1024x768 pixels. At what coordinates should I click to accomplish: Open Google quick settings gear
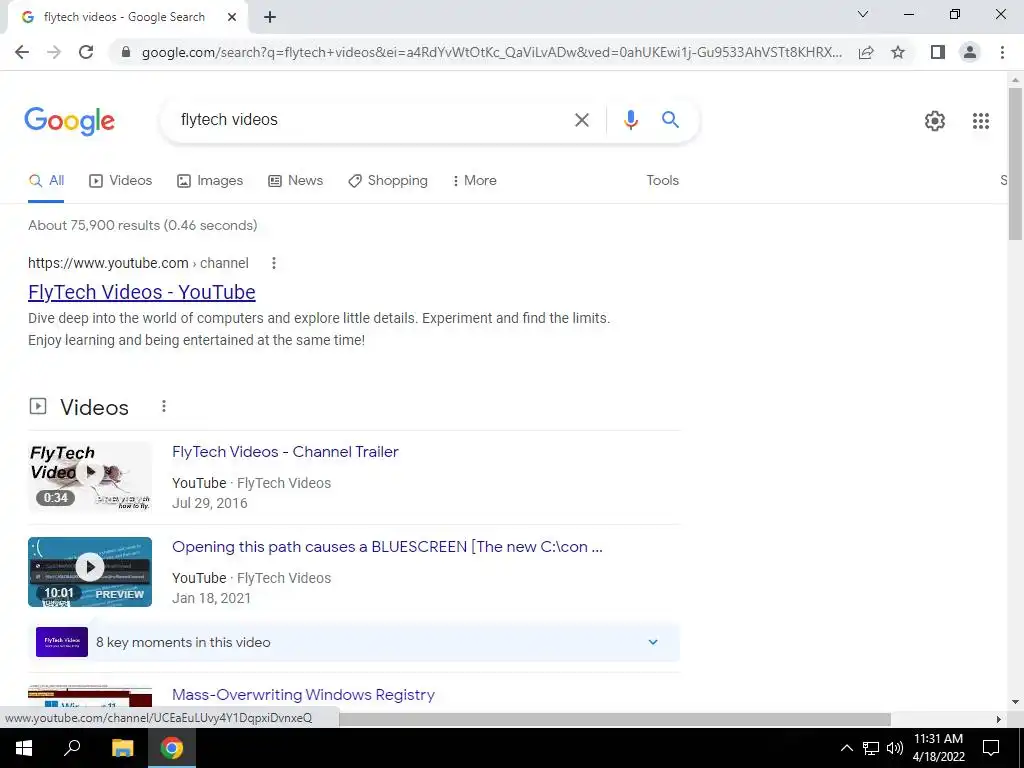click(935, 121)
